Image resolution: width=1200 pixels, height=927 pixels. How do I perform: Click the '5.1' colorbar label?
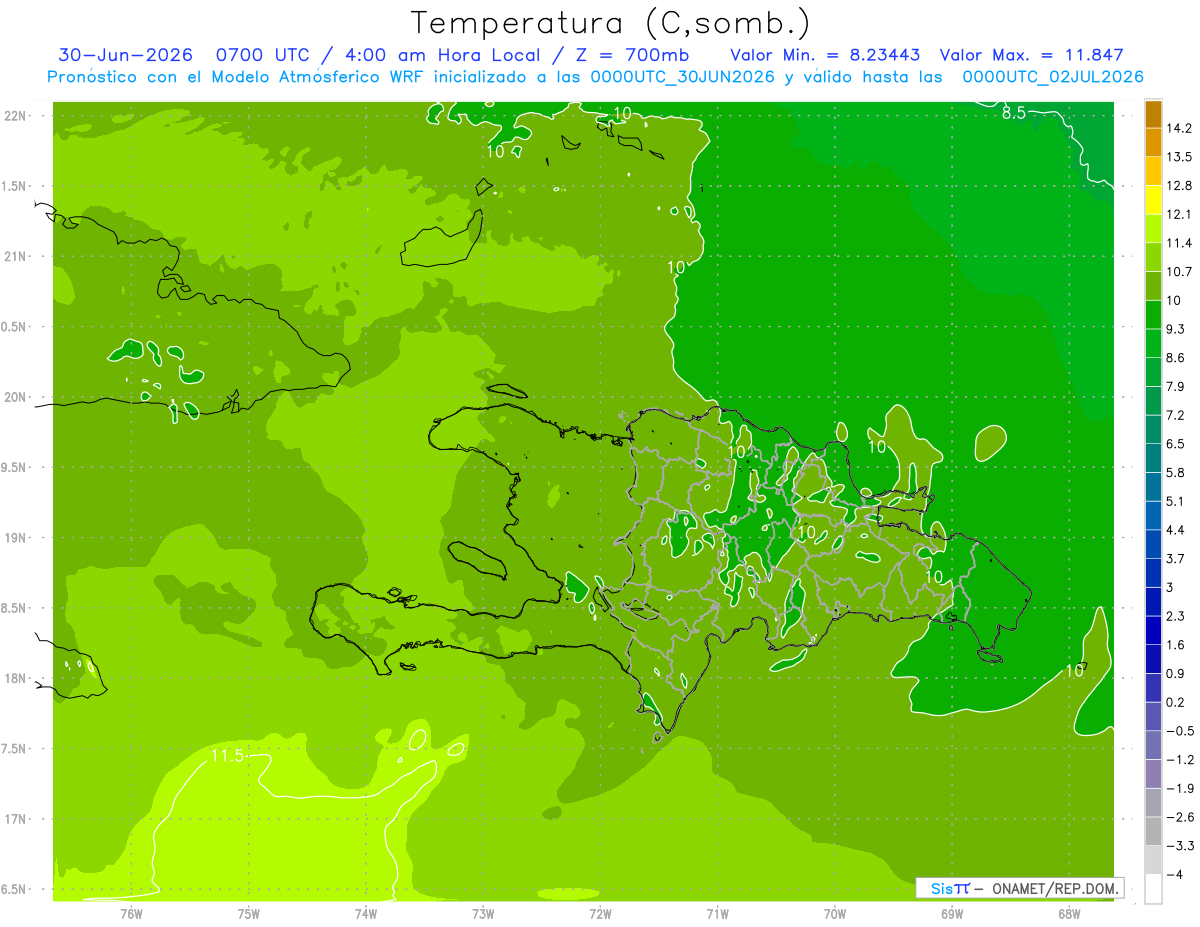coord(1177,501)
